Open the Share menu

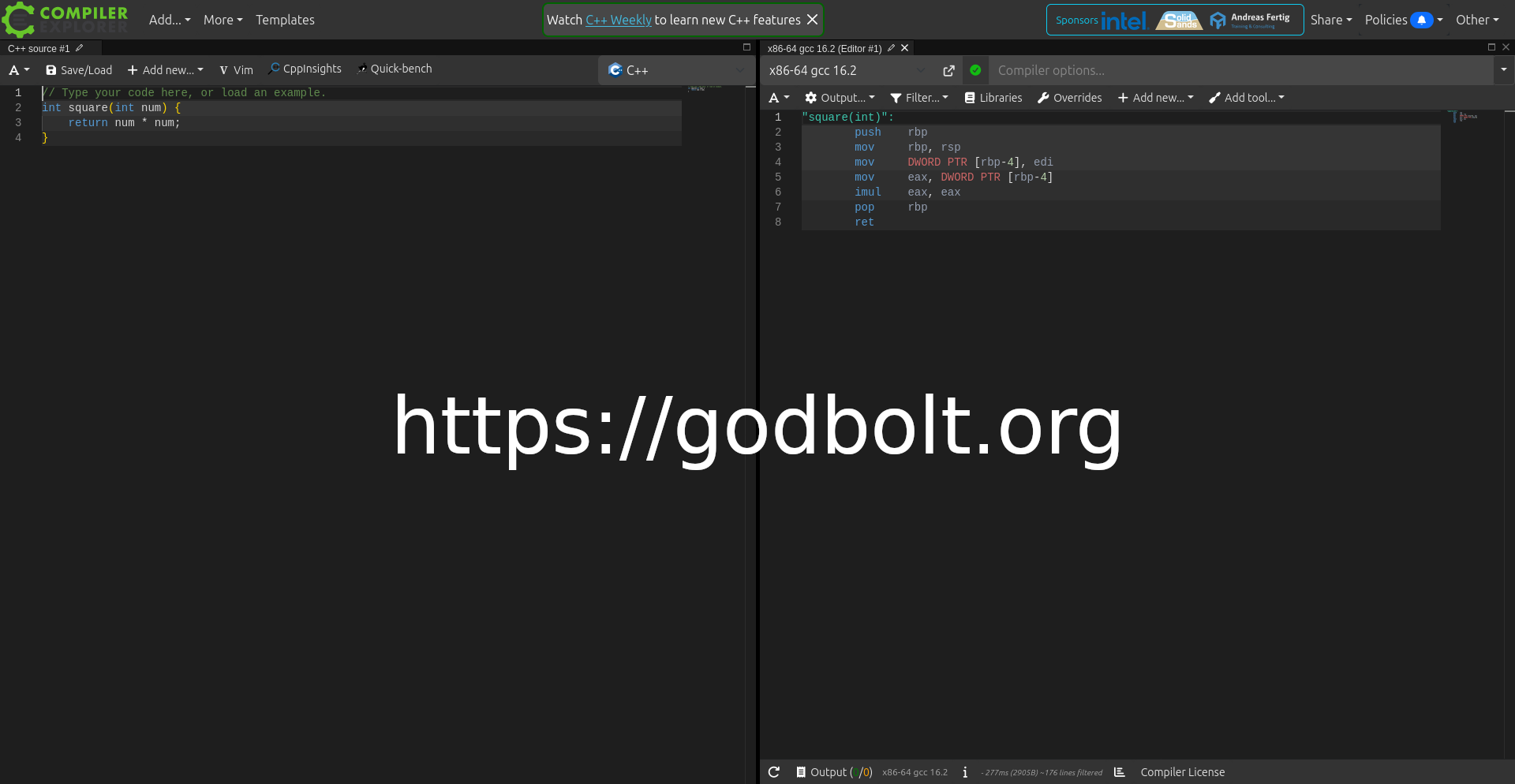[x=1331, y=20]
